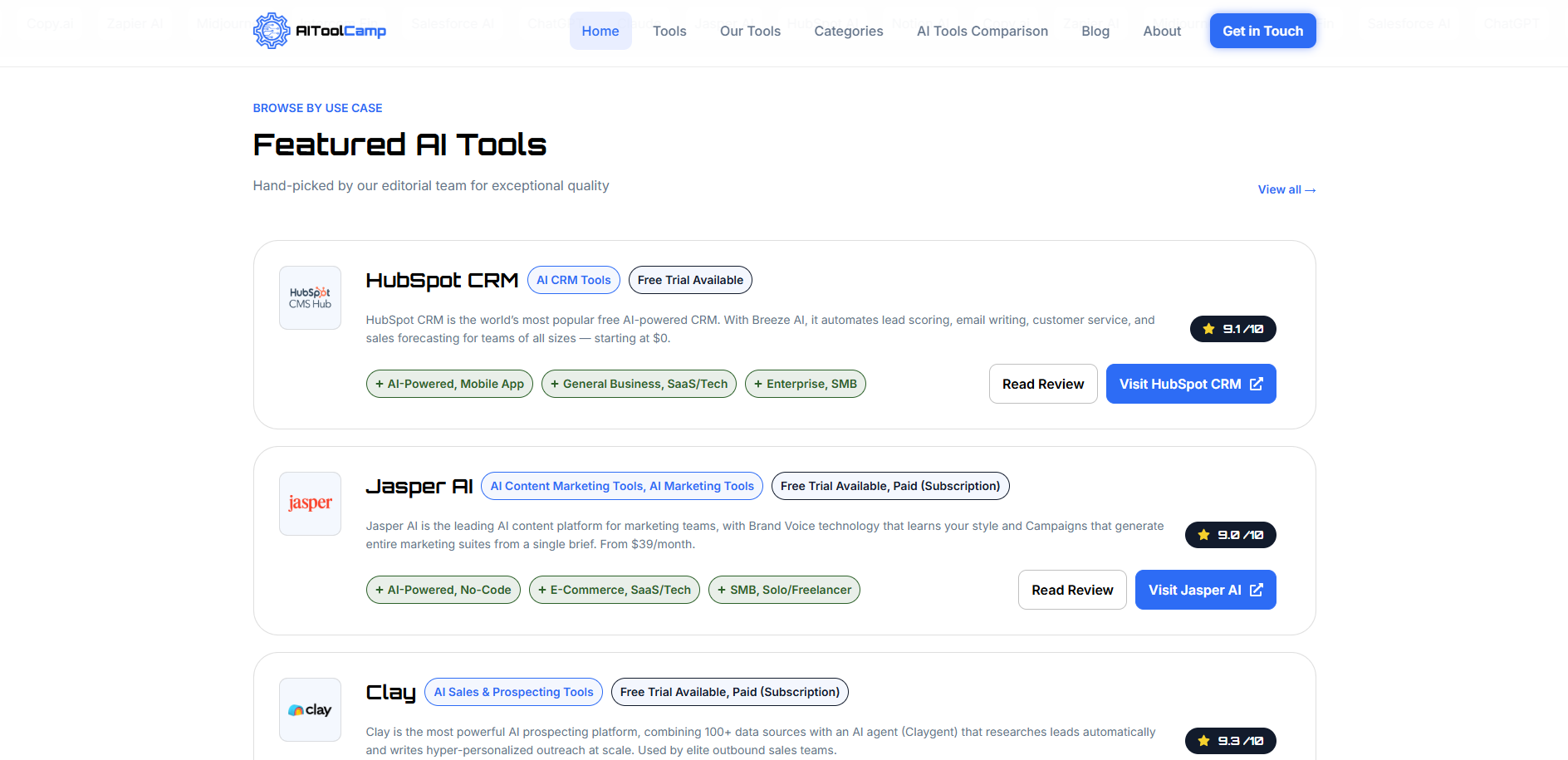Open AI Tools Comparison page

click(982, 31)
